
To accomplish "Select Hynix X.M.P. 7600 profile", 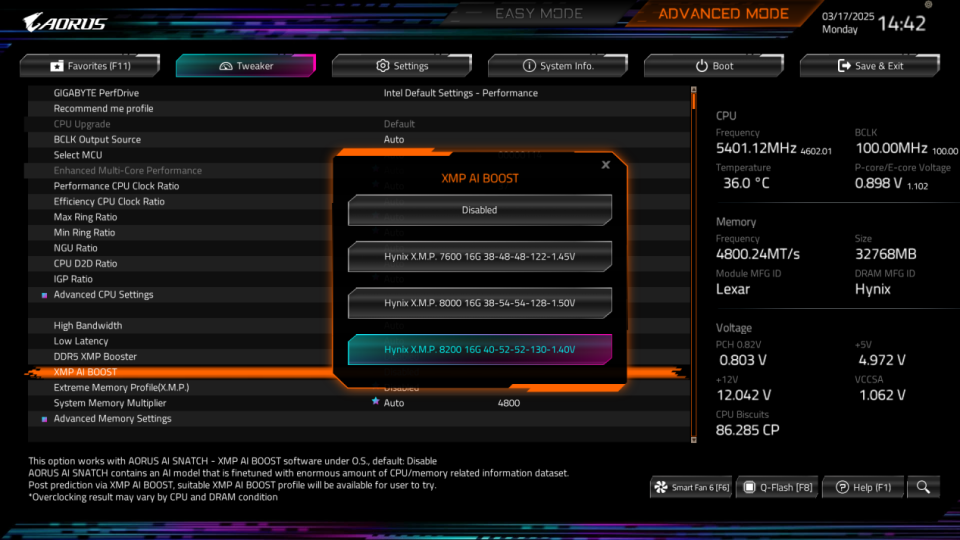I will tap(479, 257).
